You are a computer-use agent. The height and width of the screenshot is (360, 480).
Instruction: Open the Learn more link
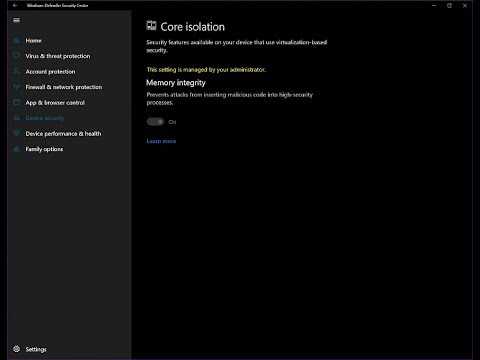pos(161,141)
